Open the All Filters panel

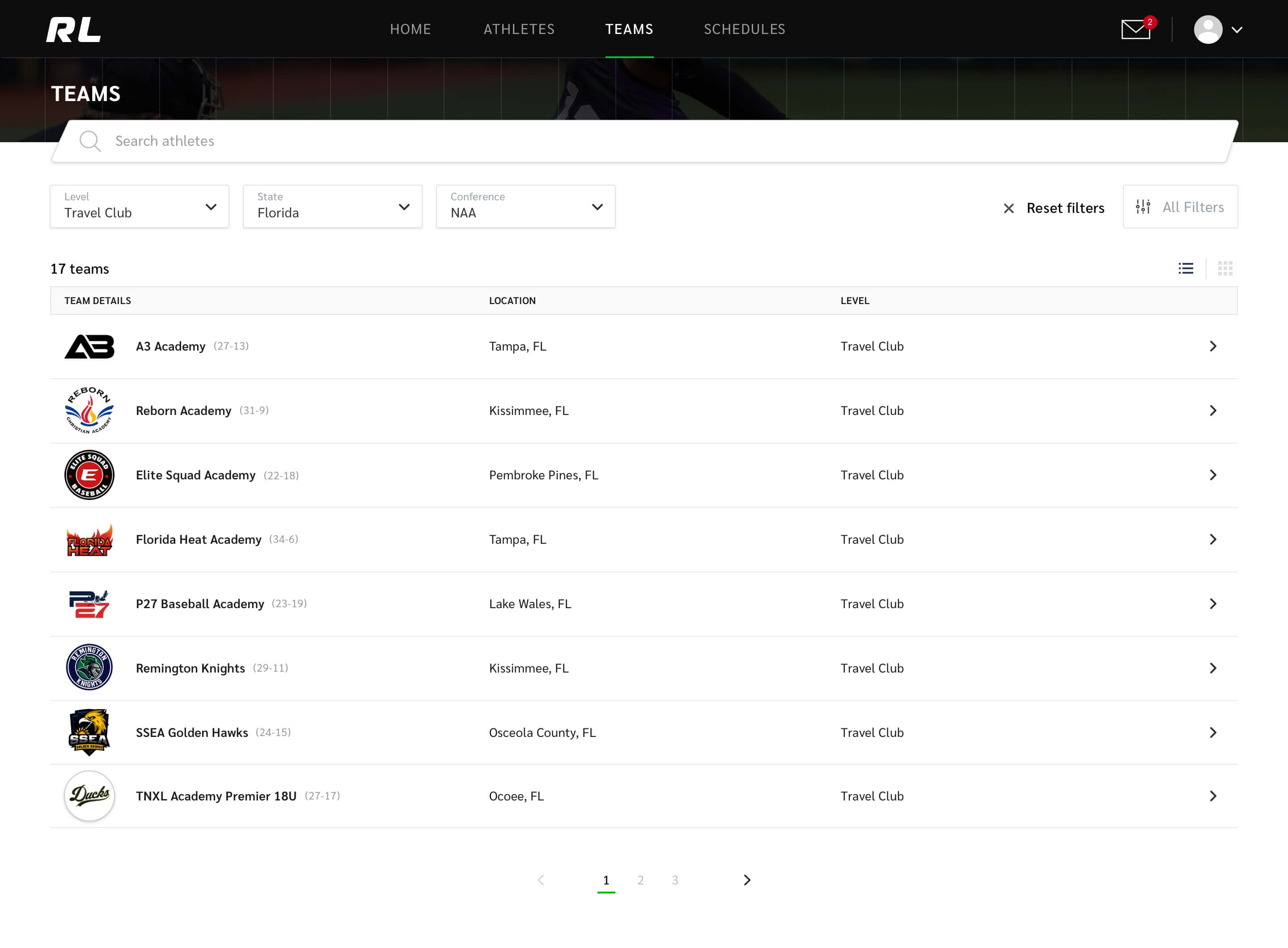[1180, 207]
